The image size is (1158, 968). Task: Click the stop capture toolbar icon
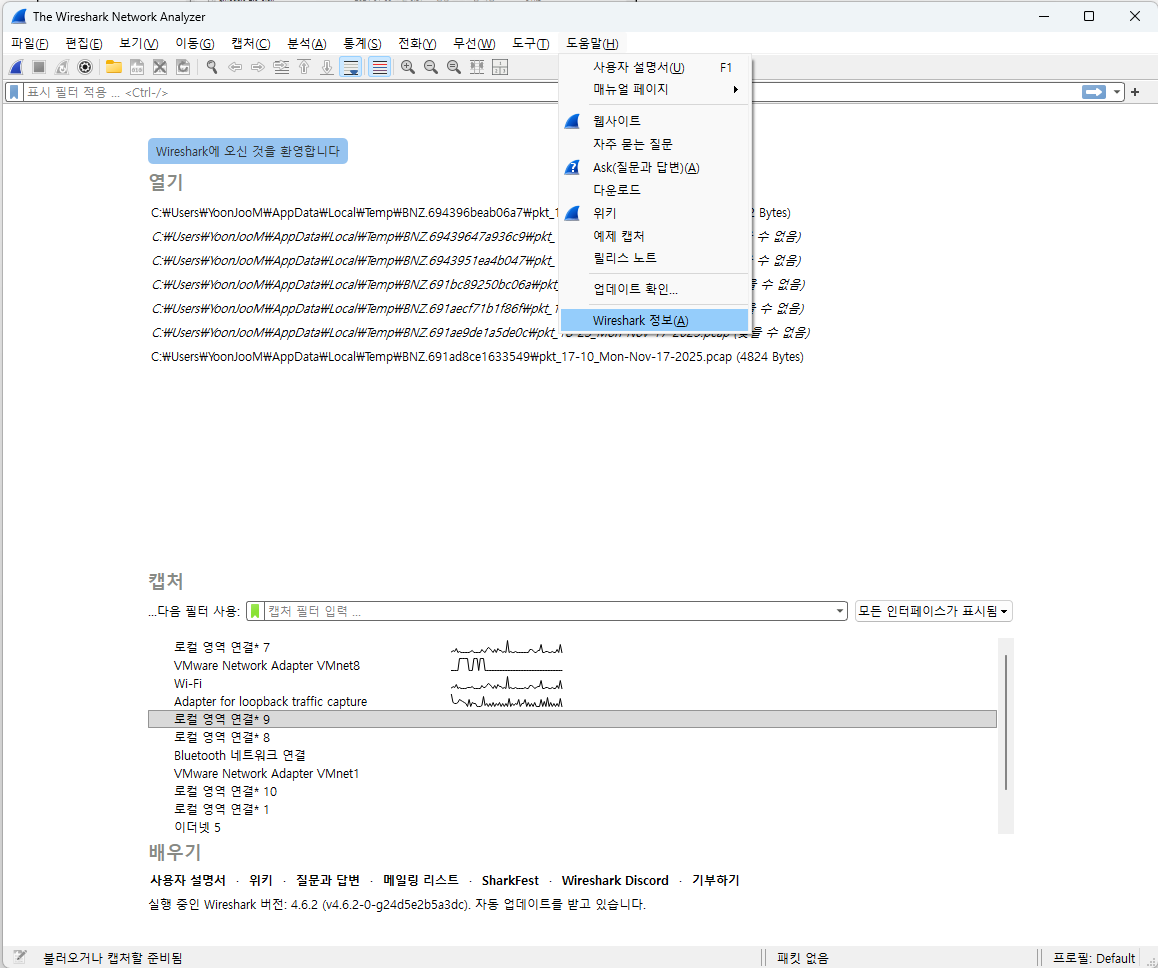tap(39, 67)
